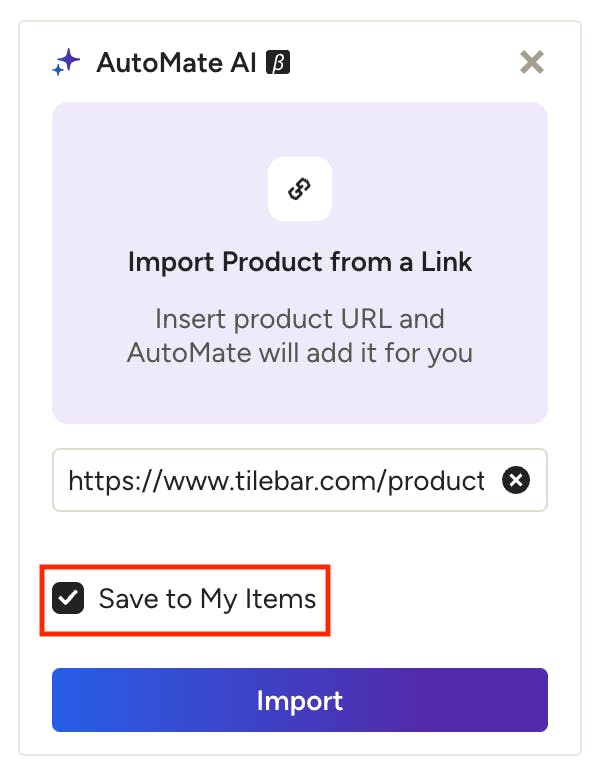Screen dimensions: 600x776
Task: Click the beta badge next to AutoMate AI
Action: [x=277, y=63]
